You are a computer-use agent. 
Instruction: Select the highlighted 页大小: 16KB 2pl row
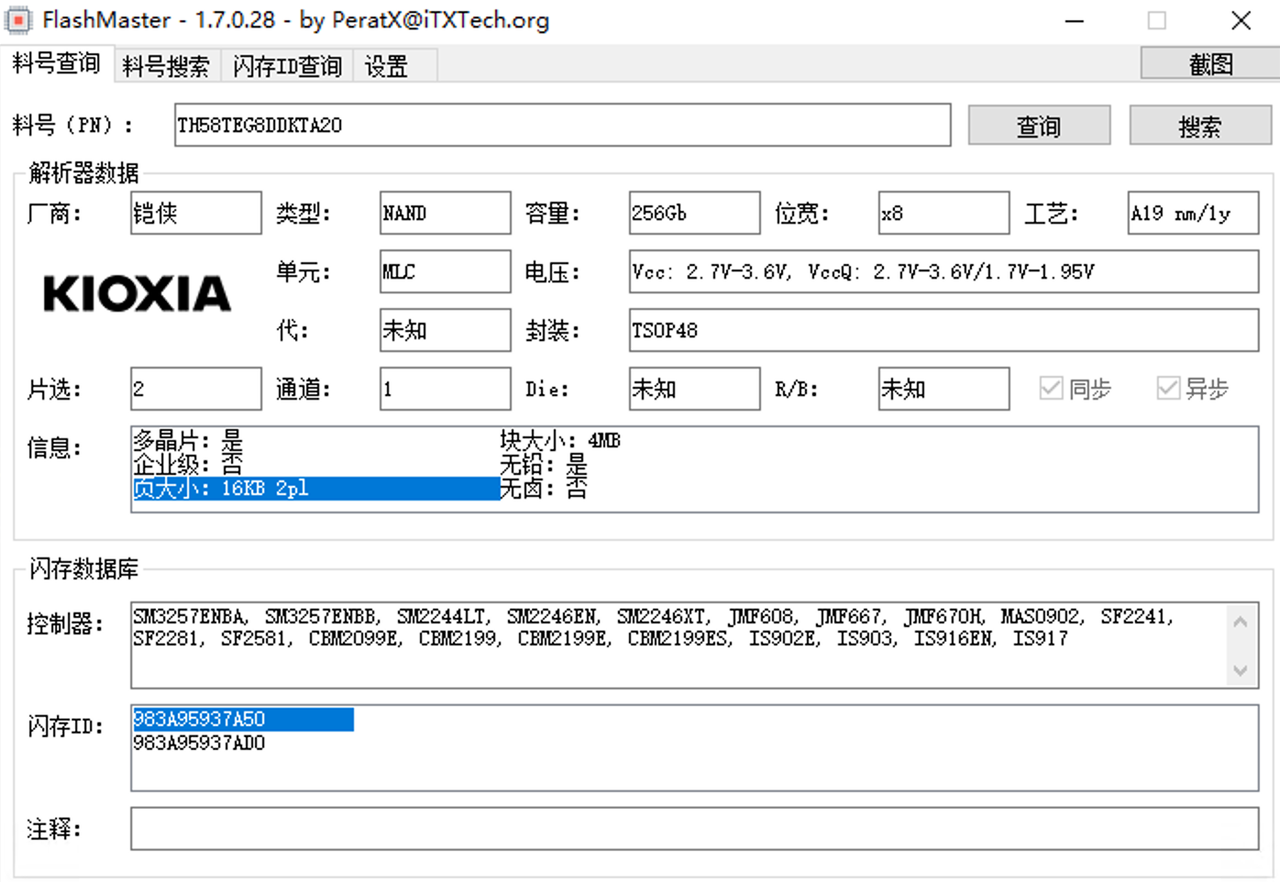[x=316, y=488]
